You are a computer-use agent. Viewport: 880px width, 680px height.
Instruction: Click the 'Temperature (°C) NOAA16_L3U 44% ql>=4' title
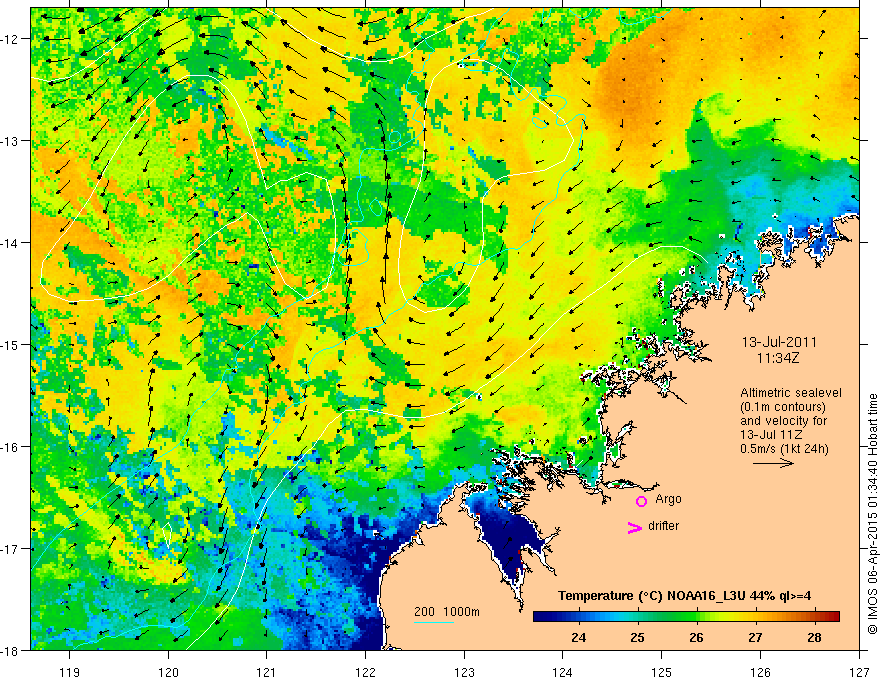pos(684,596)
